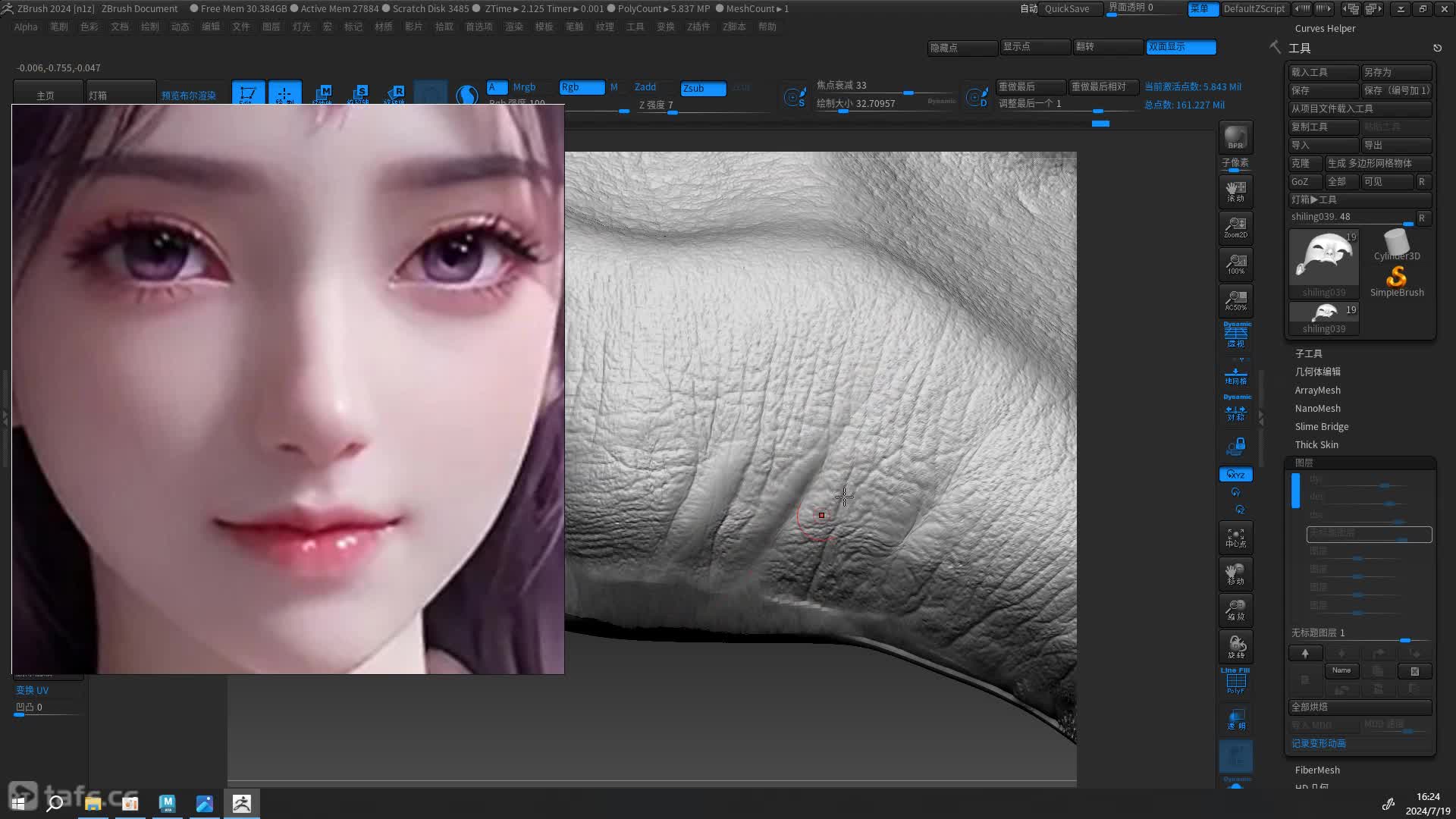
Task: Open the Z插件 (ZPlugin) menu
Action: coord(698,27)
